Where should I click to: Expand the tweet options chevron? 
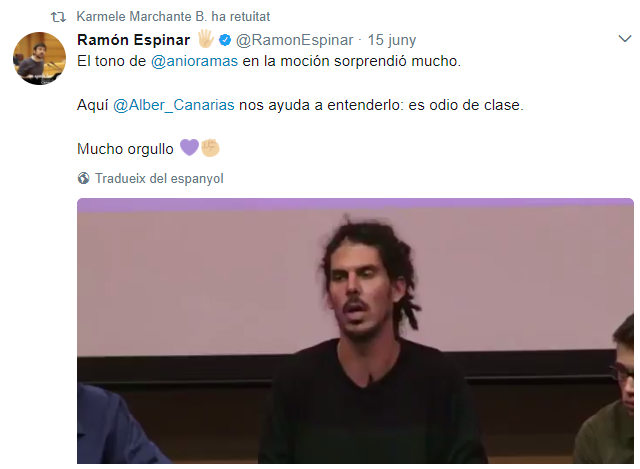click(625, 39)
